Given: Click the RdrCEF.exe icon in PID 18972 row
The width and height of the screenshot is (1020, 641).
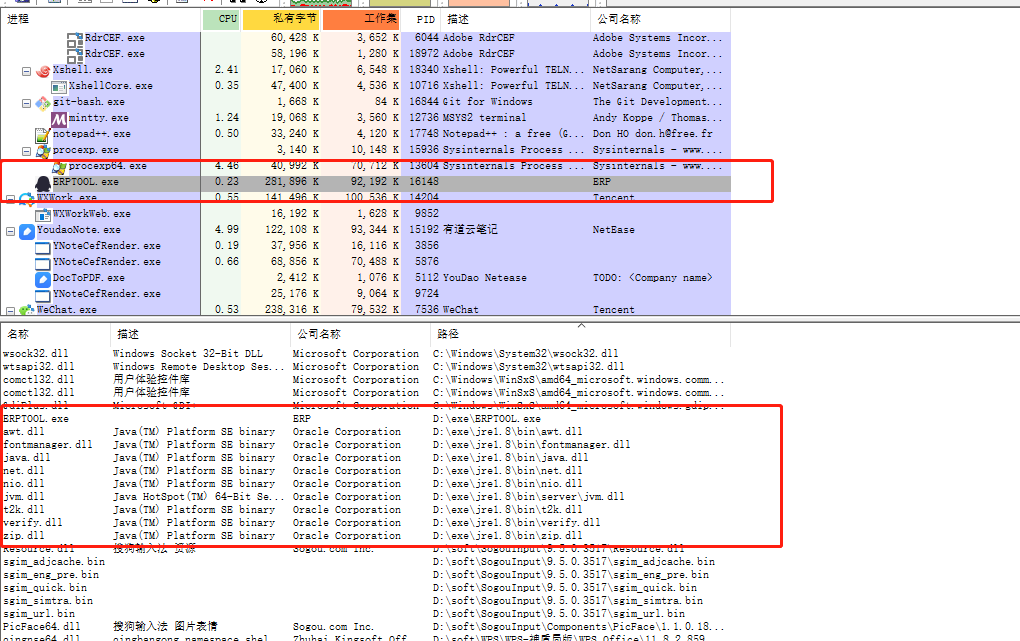Looking at the screenshot, I should click(75, 54).
